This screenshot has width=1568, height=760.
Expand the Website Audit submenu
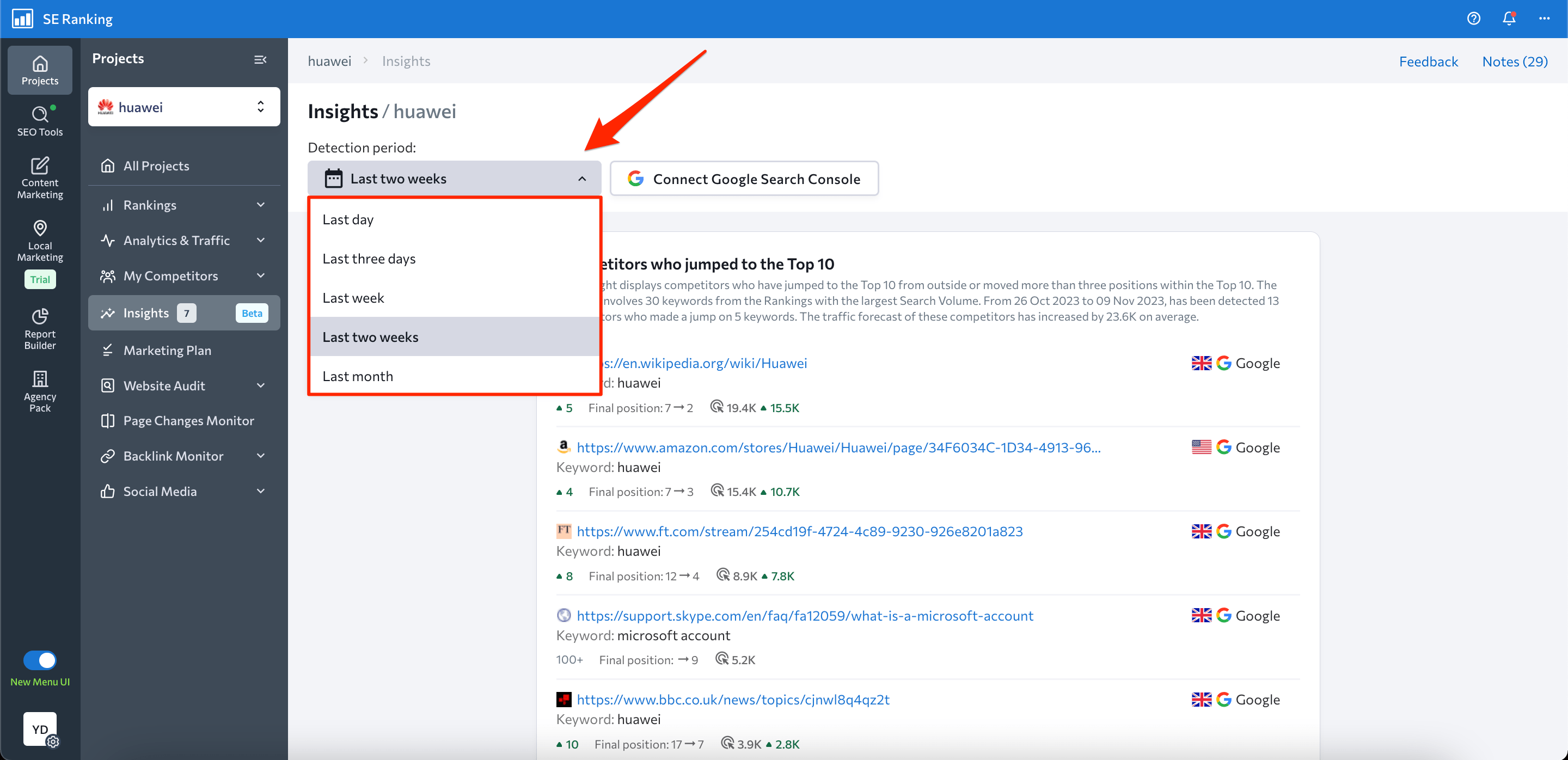[x=261, y=385]
